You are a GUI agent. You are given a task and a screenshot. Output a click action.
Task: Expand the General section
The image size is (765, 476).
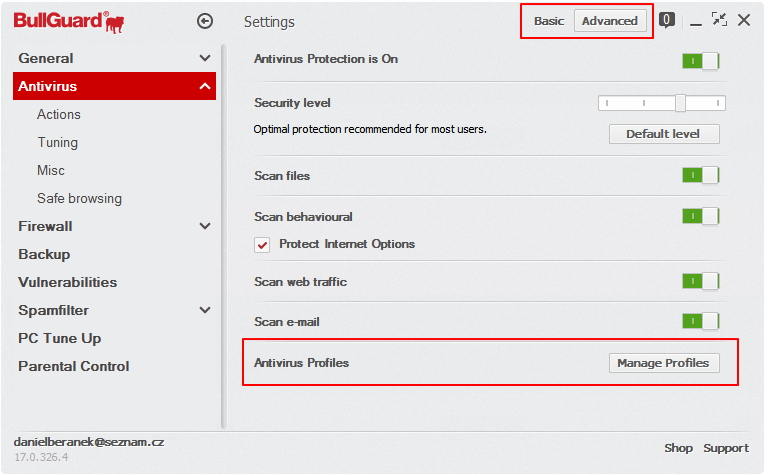(x=205, y=58)
